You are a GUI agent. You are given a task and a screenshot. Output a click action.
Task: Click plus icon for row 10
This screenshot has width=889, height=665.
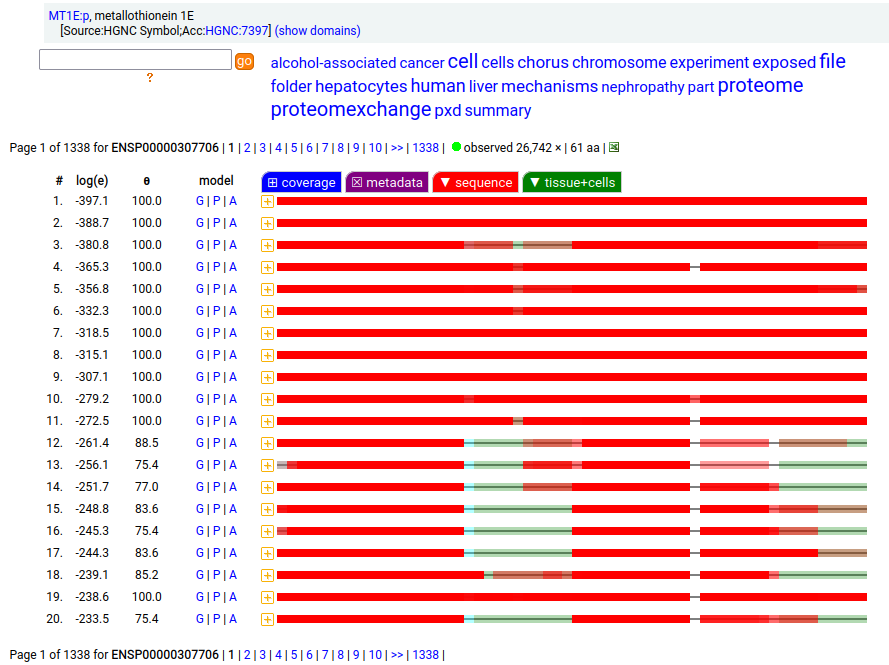coord(268,399)
